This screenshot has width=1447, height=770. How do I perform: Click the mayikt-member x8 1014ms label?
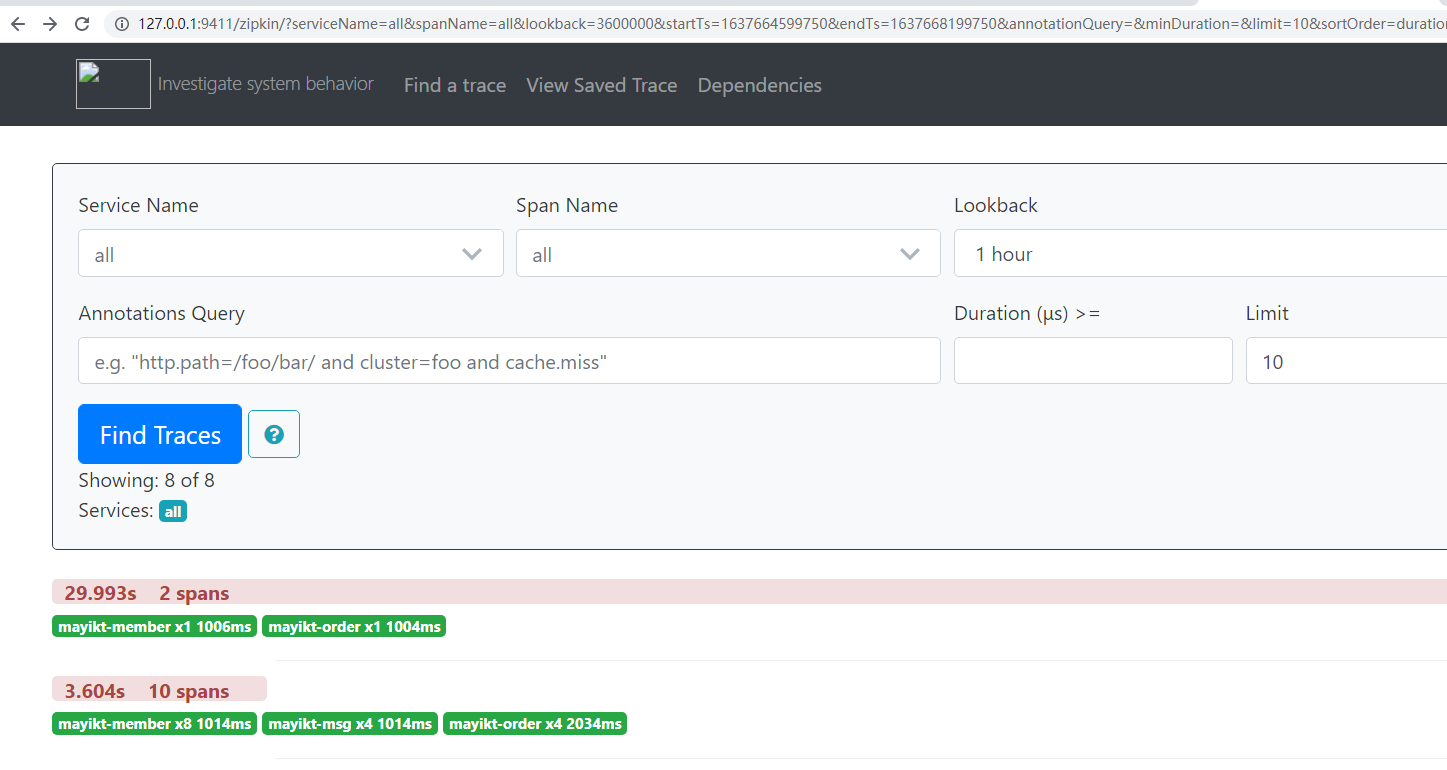(x=154, y=724)
